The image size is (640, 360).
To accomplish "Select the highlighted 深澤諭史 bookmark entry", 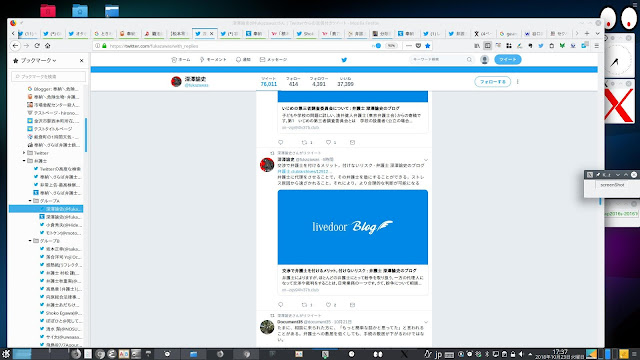I will pos(46,209).
